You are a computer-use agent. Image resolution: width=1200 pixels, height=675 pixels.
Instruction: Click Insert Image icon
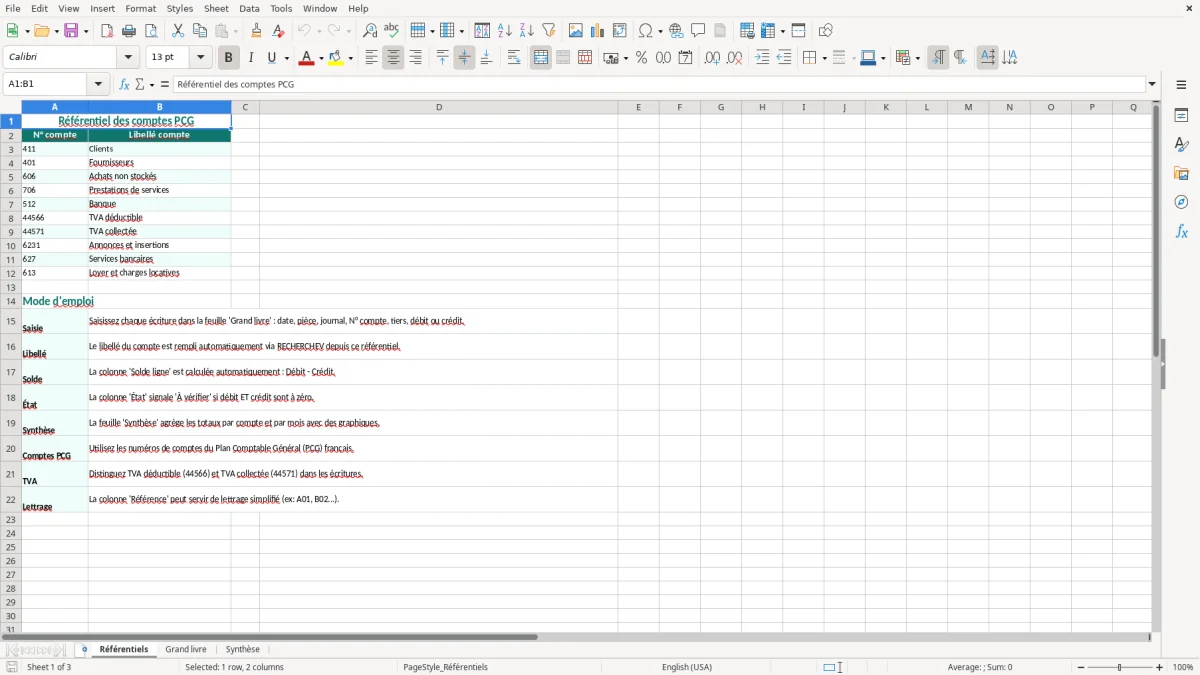pyautogui.click(x=576, y=31)
